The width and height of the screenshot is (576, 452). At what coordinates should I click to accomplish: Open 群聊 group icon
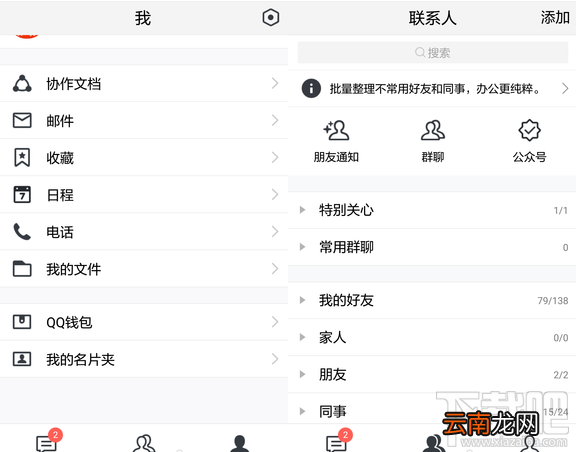pos(433,130)
